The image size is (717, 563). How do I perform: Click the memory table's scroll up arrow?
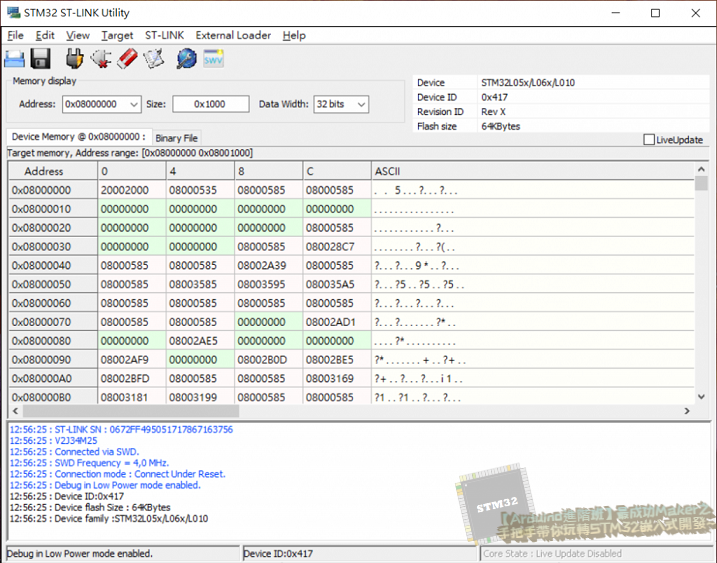pyautogui.click(x=701, y=169)
